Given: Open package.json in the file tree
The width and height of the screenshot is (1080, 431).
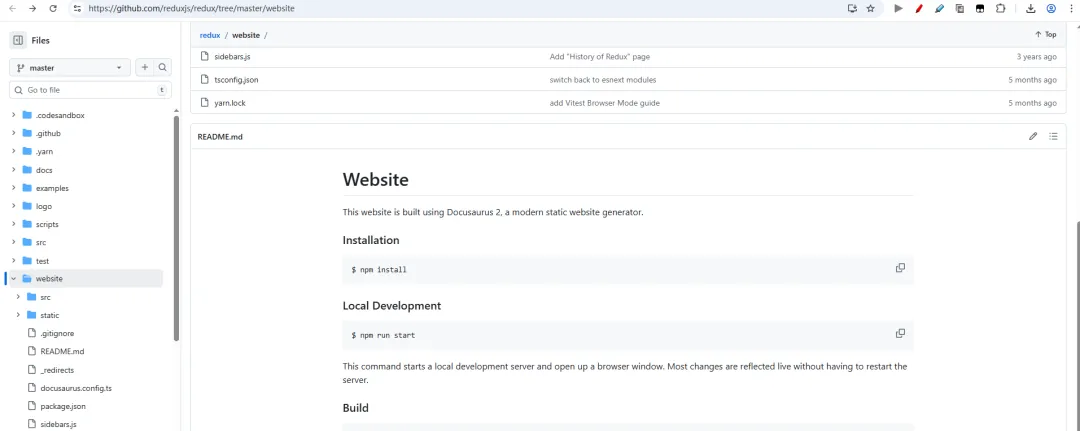Looking at the screenshot, I should click(63, 406).
